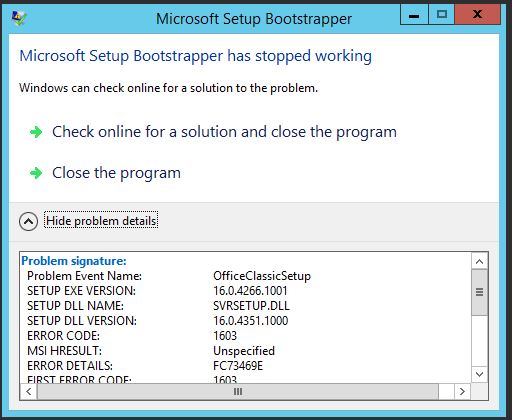Collapse details using the circled chevron icon
This screenshot has width=512, height=420.
tap(28, 221)
